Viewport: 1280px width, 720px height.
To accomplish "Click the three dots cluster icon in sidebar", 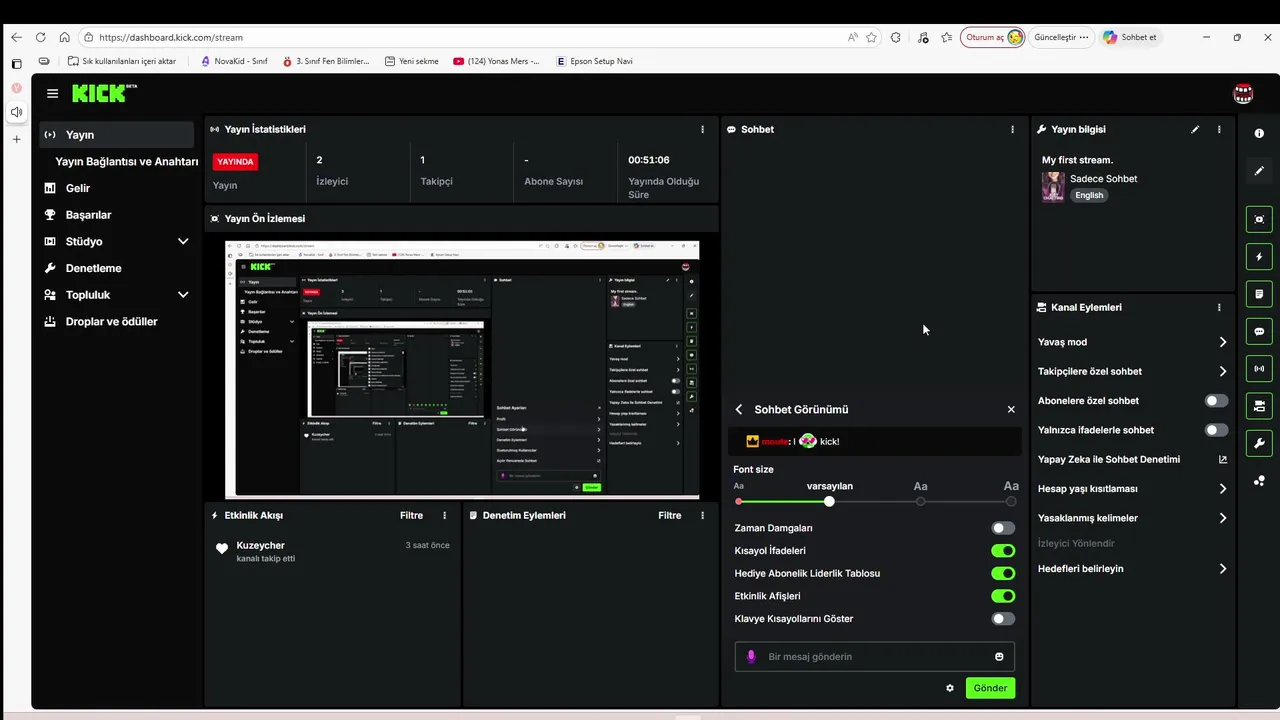I will 1259,481.
